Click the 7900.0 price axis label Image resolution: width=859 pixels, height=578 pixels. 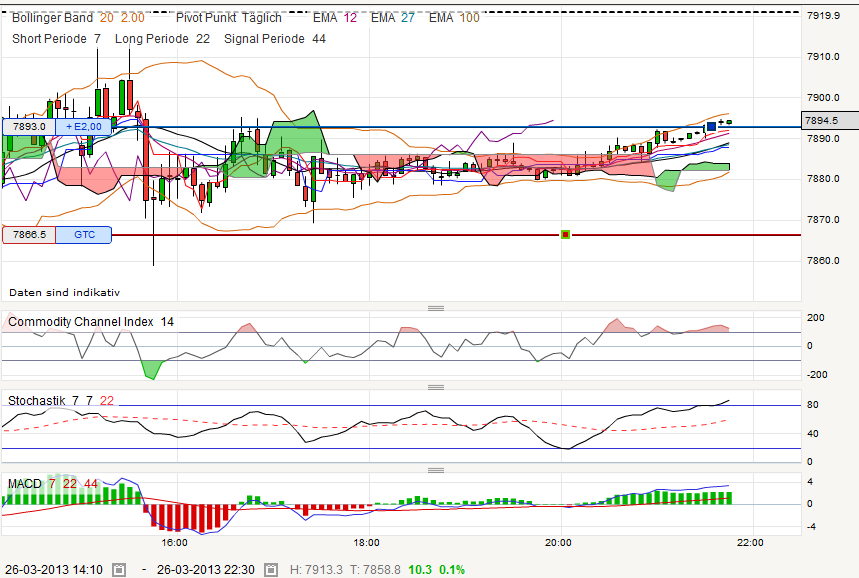[823, 98]
